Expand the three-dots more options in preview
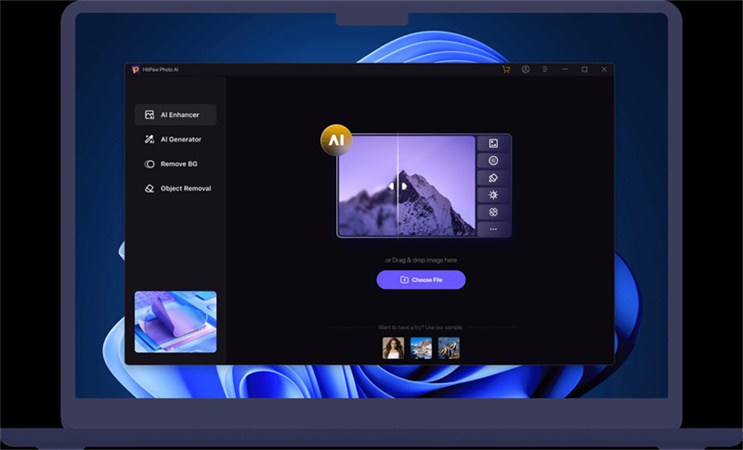The image size is (743, 450). 493,229
